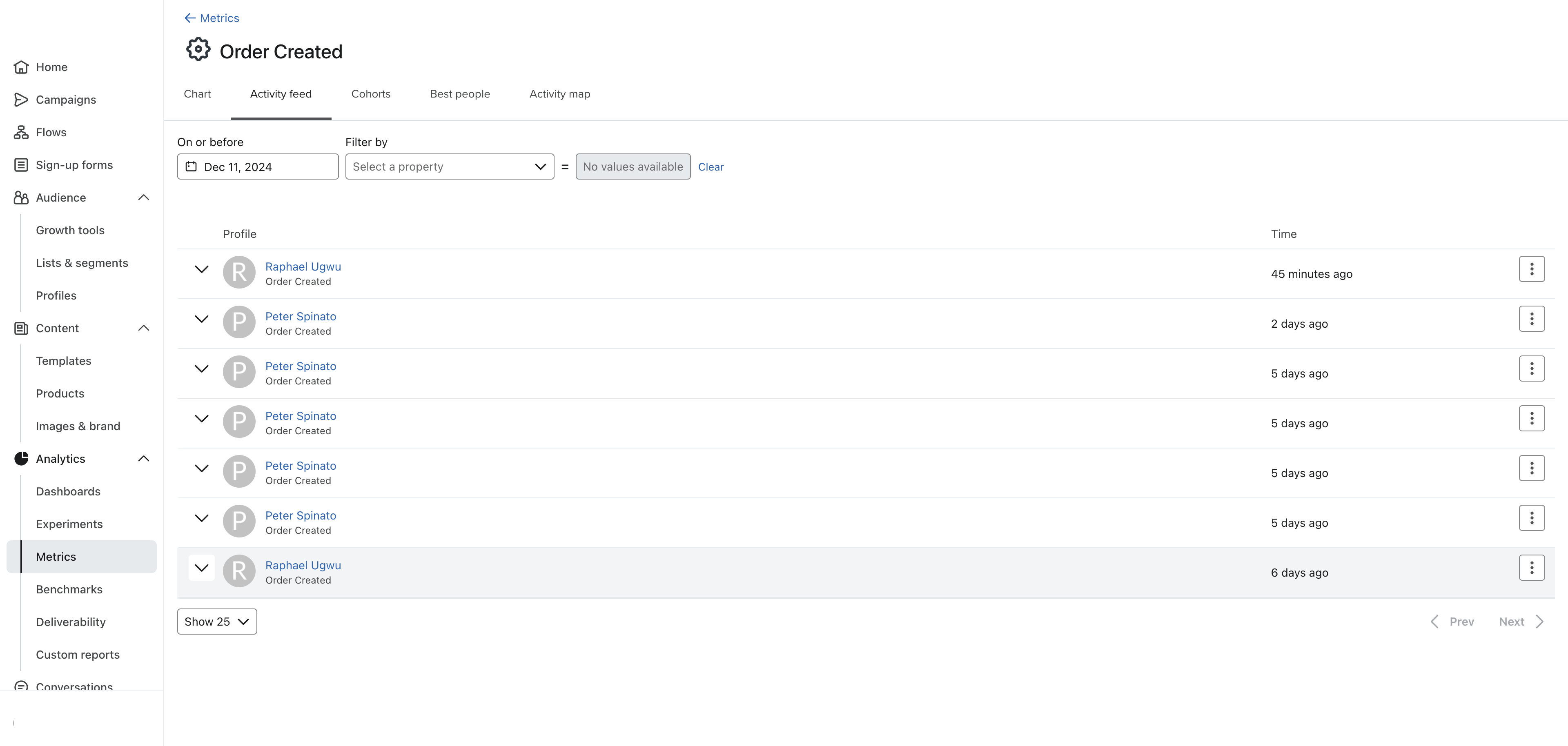This screenshot has width=1568, height=746.
Task: Expand the first Raphael Ugwu activity row
Action: pyautogui.click(x=201, y=269)
